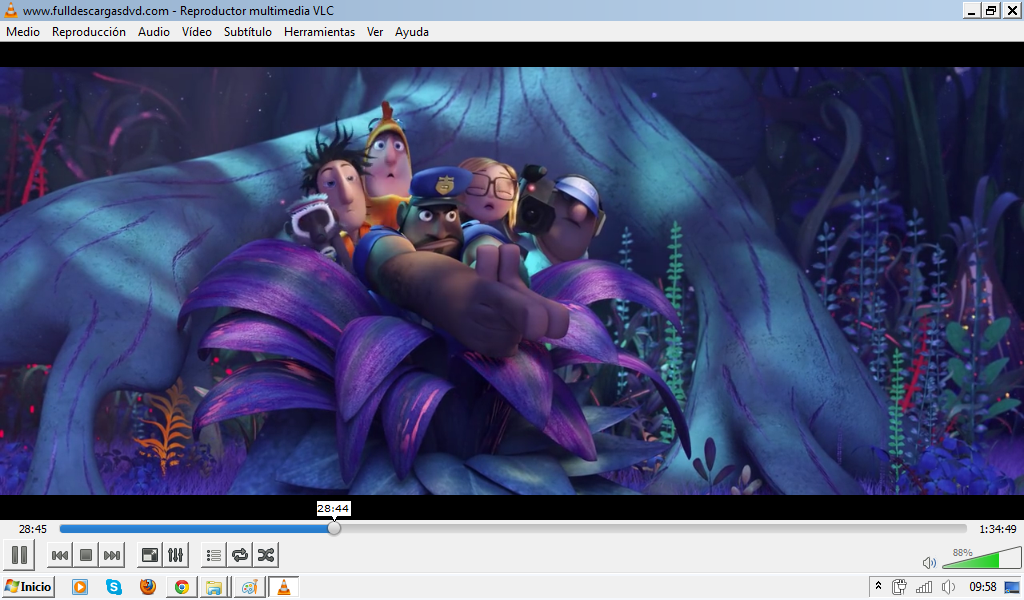Minimize the VLC window
Viewport: 1024px width, 600px height.
tap(972, 10)
